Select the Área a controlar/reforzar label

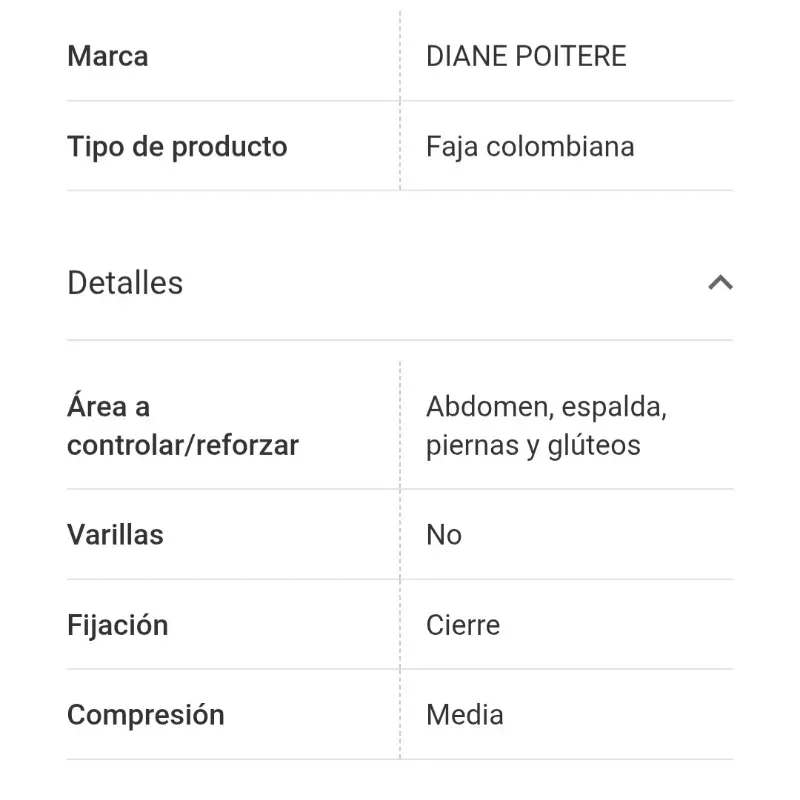click(x=182, y=425)
